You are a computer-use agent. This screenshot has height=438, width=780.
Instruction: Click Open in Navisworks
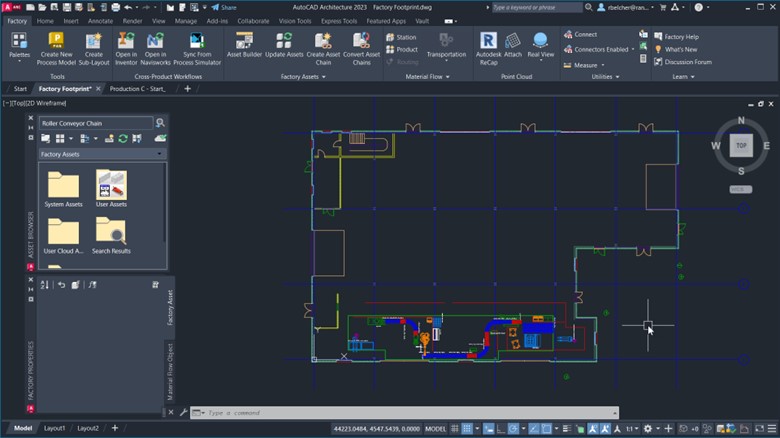pos(155,49)
